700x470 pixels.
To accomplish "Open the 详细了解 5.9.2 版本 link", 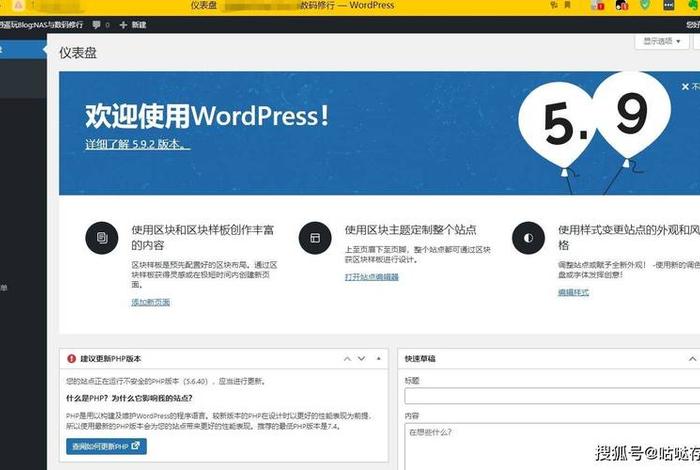I will point(138,144).
